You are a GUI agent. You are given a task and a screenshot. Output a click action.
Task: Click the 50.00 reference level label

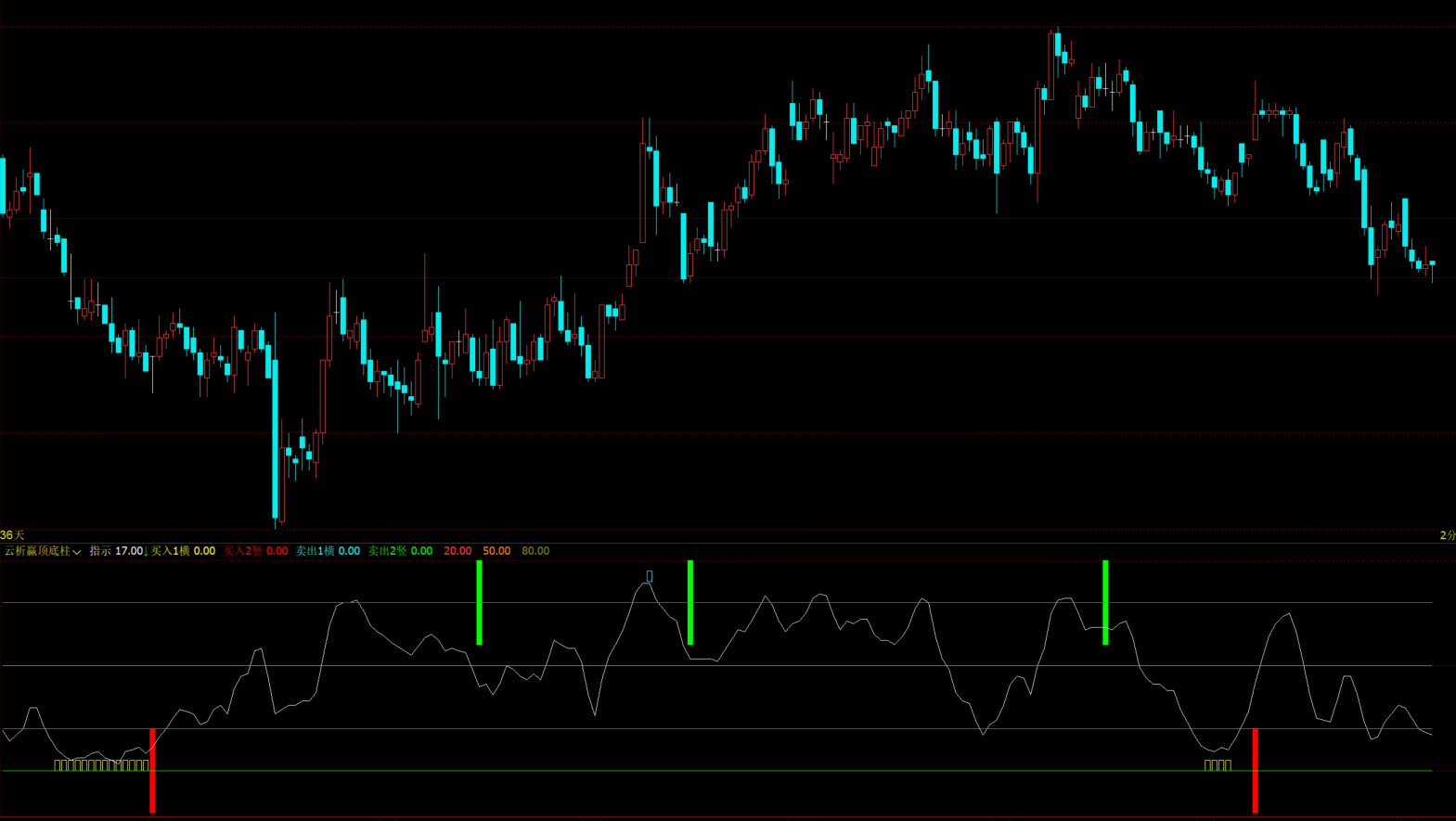(496, 551)
